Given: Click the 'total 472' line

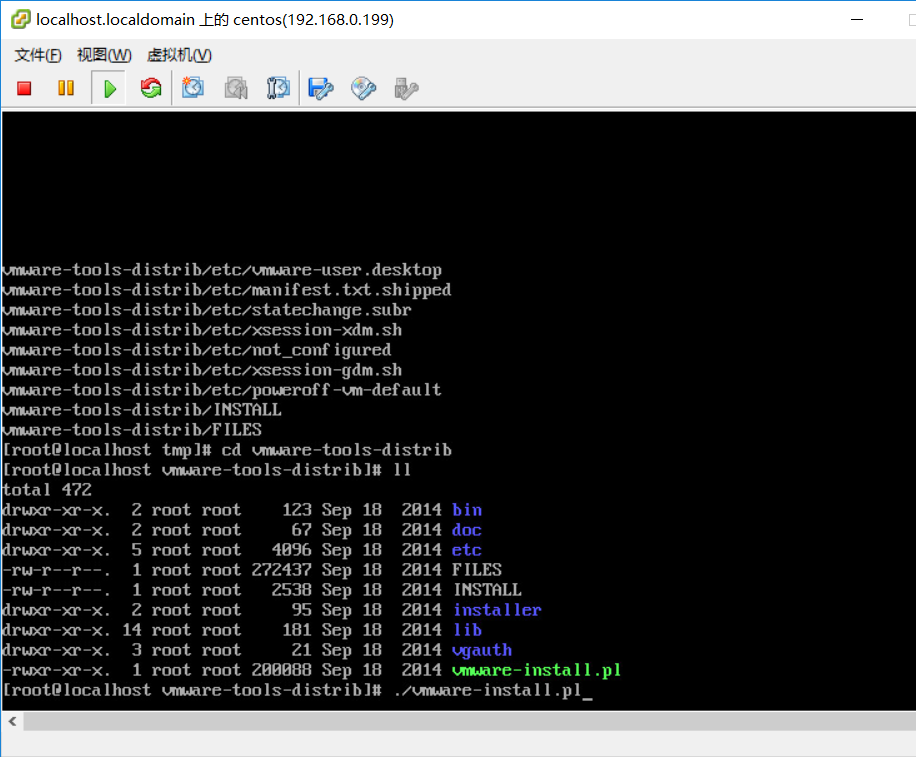Looking at the screenshot, I should pos(47,489).
